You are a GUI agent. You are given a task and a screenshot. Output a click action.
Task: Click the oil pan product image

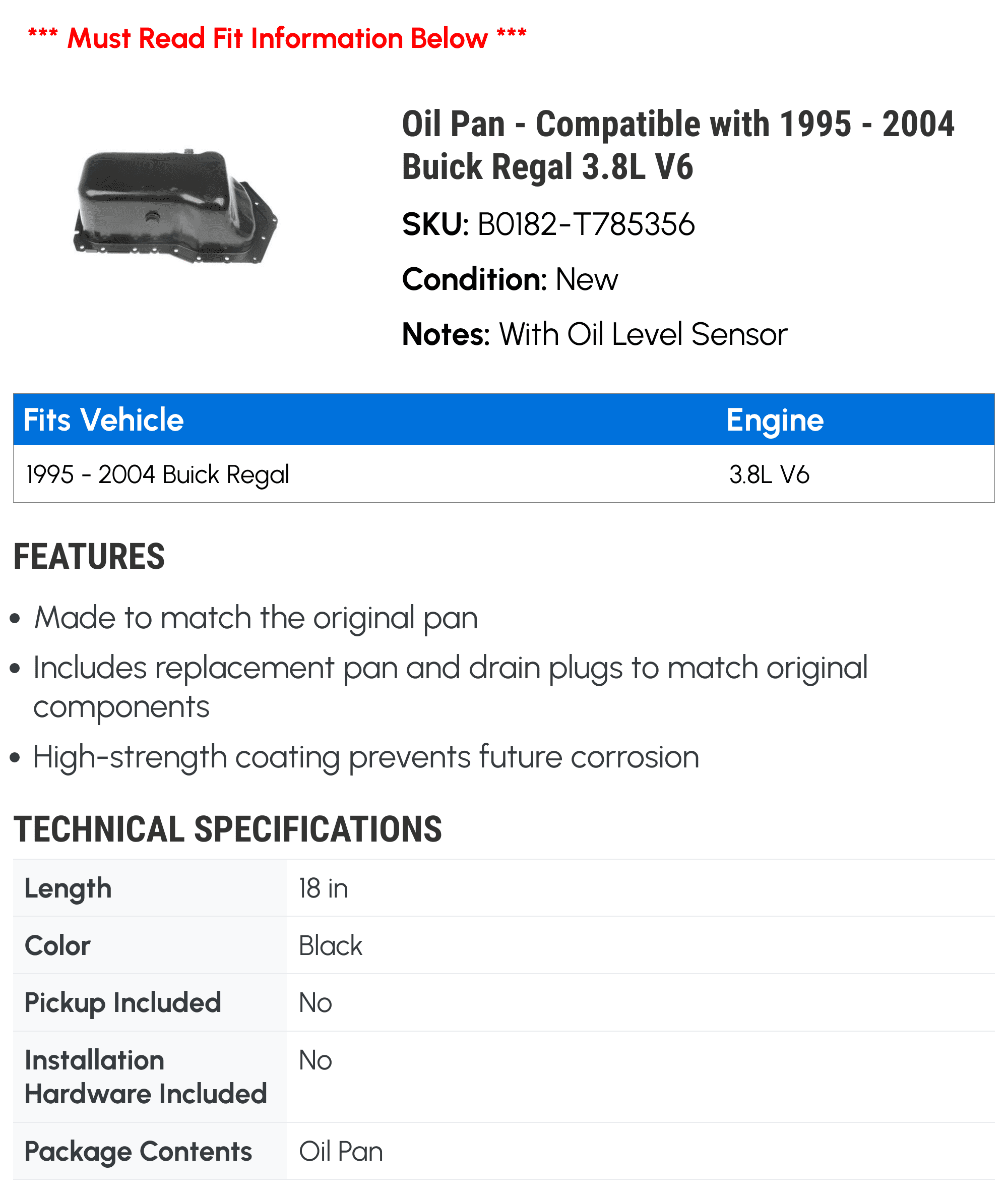(175, 206)
